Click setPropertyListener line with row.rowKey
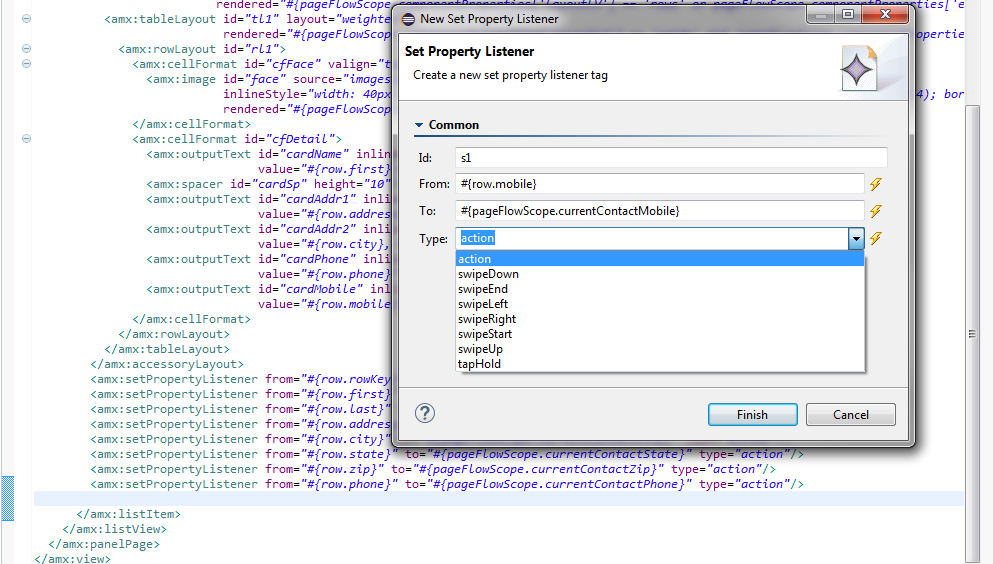Image resolution: width=993 pixels, height=564 pixels. click(241, 379)
